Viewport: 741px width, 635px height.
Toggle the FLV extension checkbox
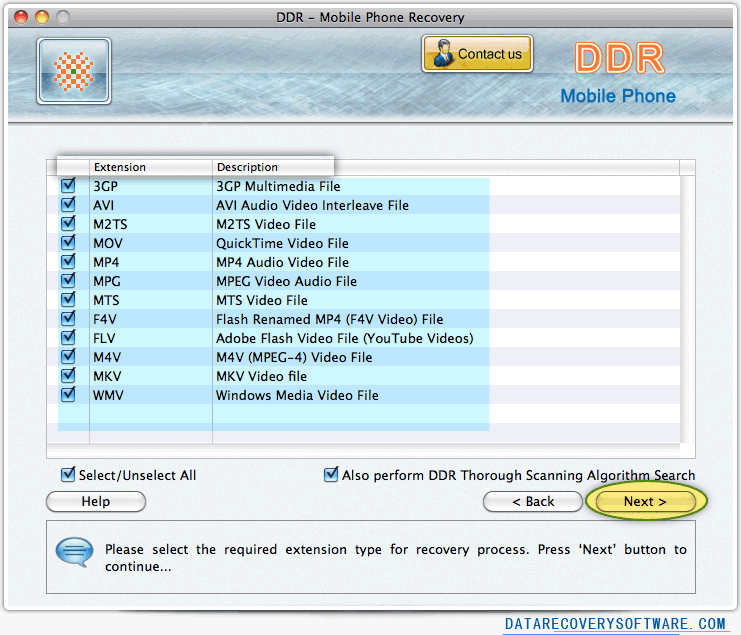pos(68,337)
